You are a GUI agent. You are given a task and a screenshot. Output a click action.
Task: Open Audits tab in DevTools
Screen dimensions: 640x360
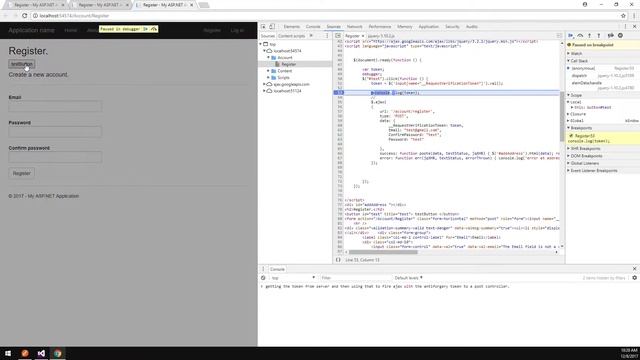click(472, 27)
